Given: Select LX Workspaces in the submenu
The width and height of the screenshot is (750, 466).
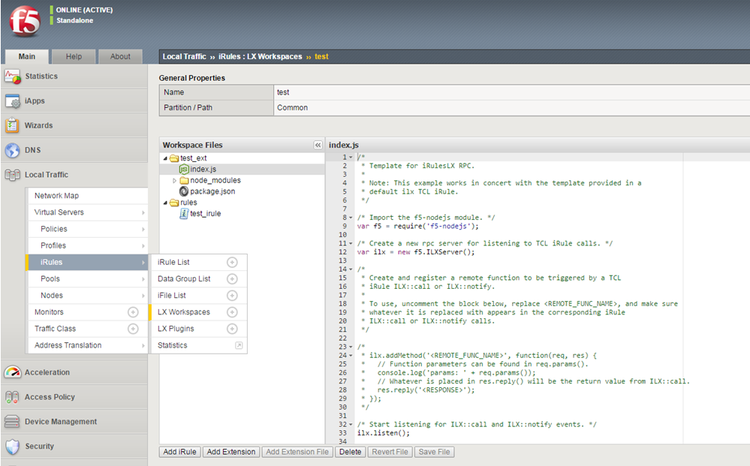Looking at the screenshot, I should click(x=183, y=312).
